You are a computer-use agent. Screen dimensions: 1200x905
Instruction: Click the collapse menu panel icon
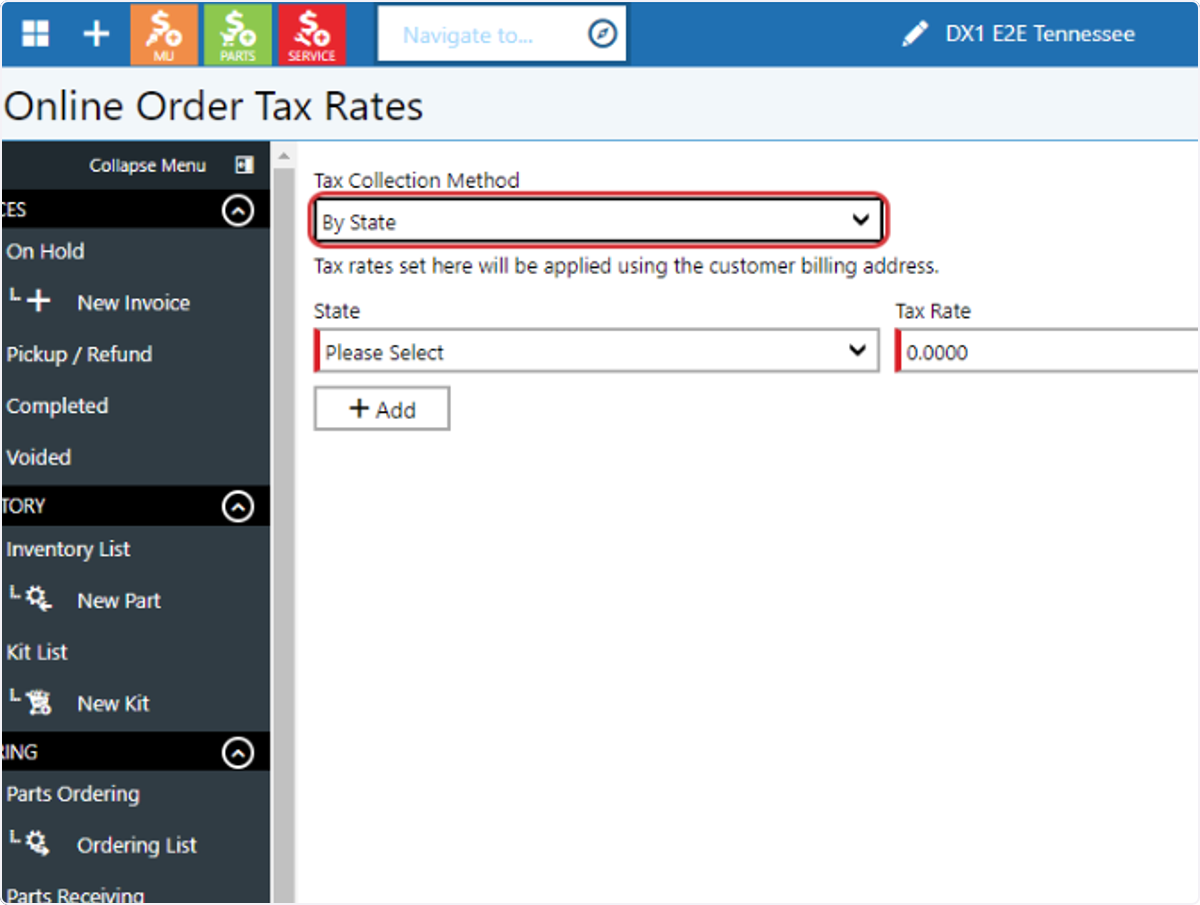point(244,165)
